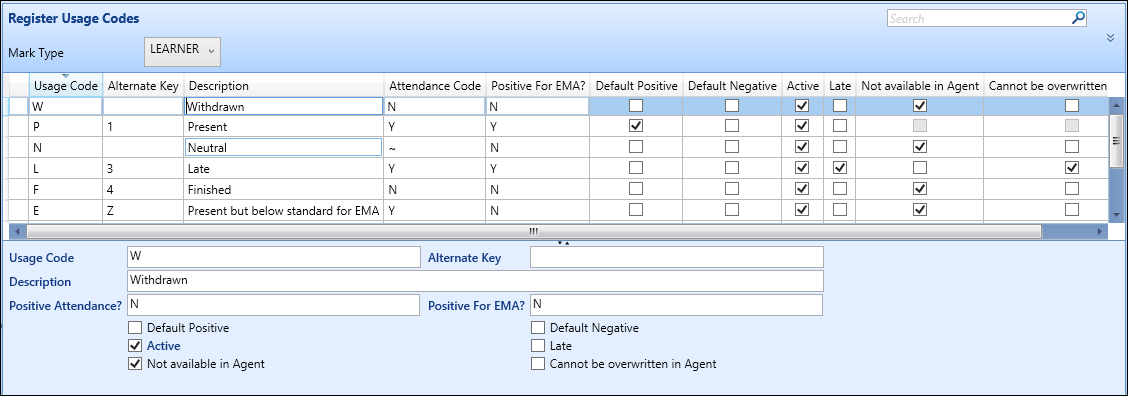
Task: Select the 'Present' description cell
Action: pyautogui.click(x=283, y=127)
